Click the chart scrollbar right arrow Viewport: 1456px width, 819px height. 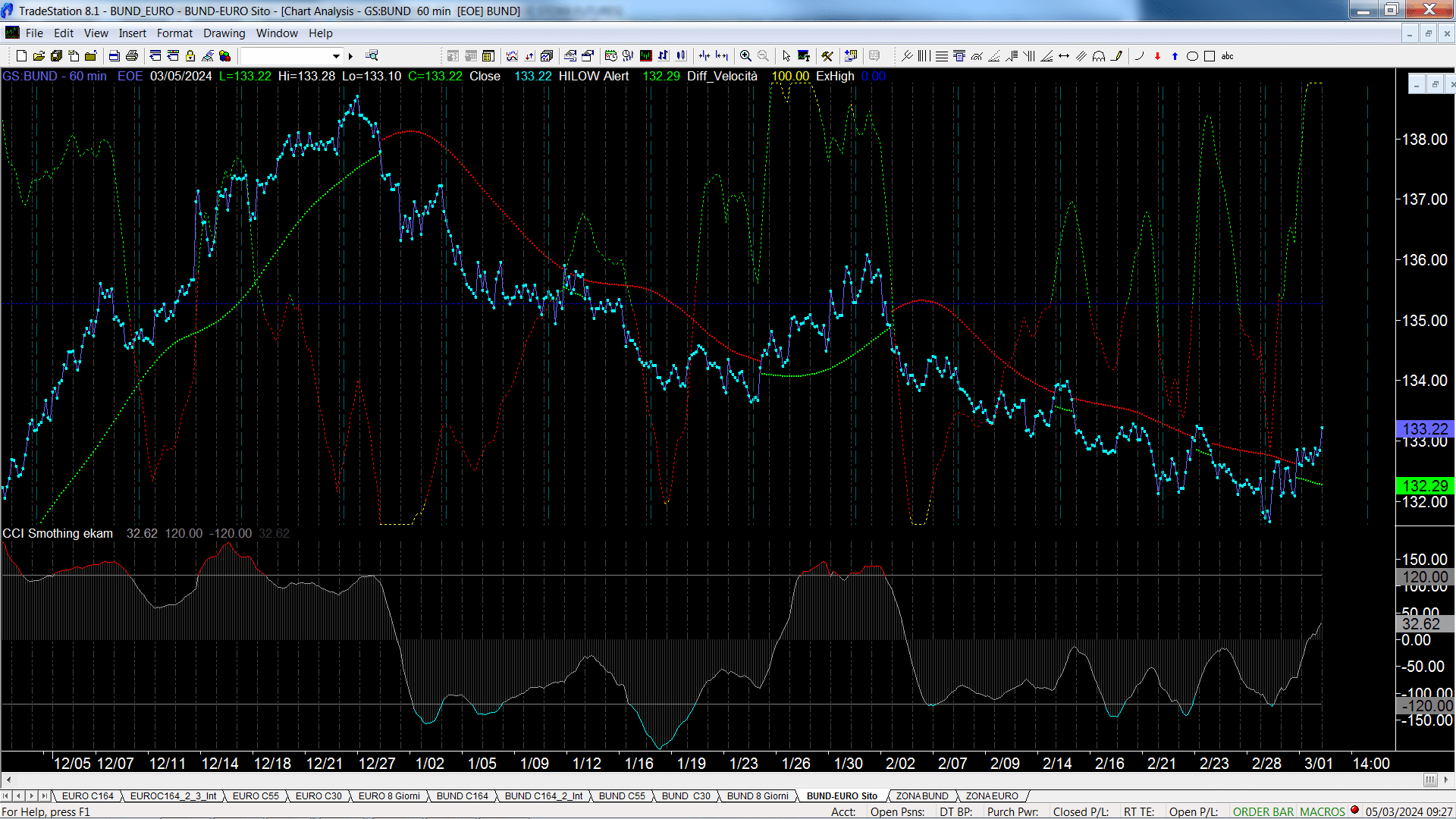coord(1447,780)
